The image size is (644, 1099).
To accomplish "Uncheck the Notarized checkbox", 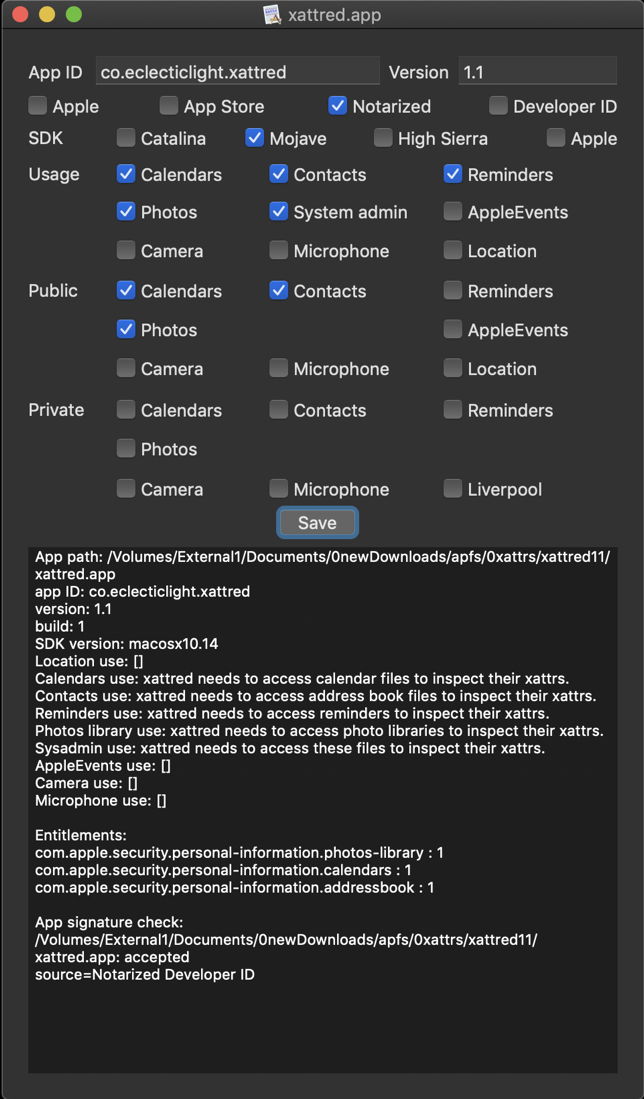I will (337, 105).
